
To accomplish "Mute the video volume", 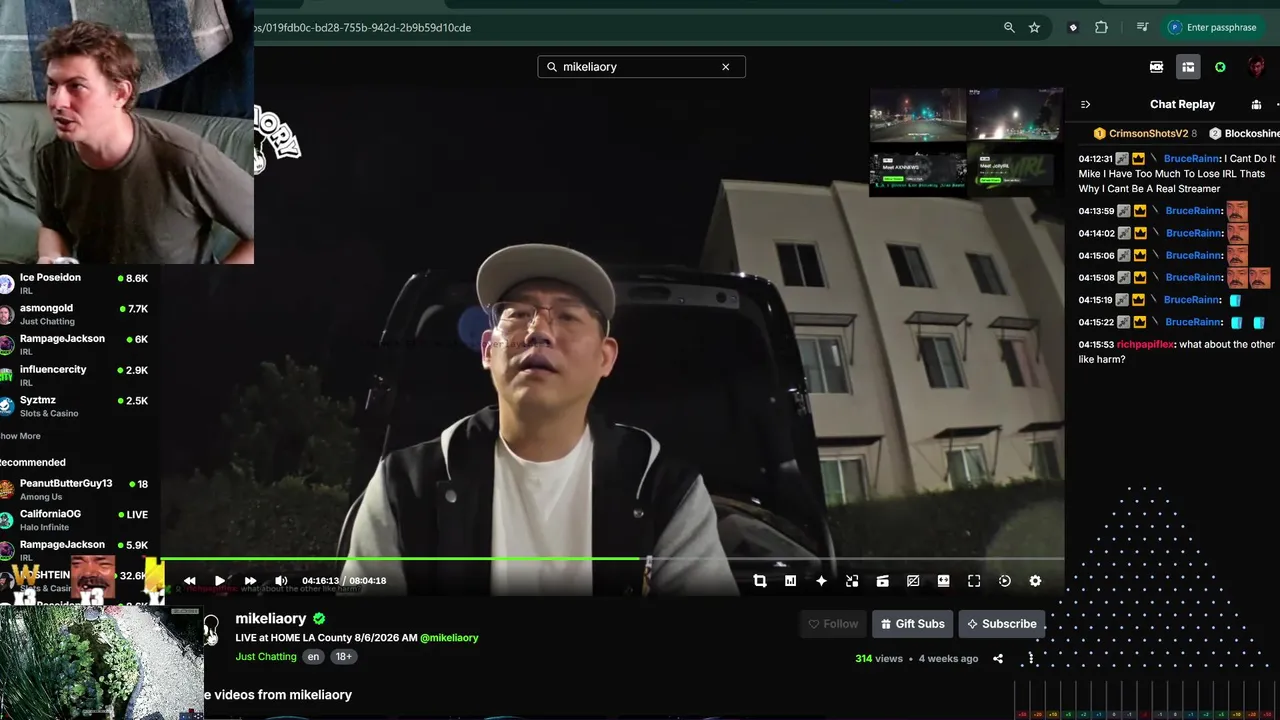I will 281,581.
